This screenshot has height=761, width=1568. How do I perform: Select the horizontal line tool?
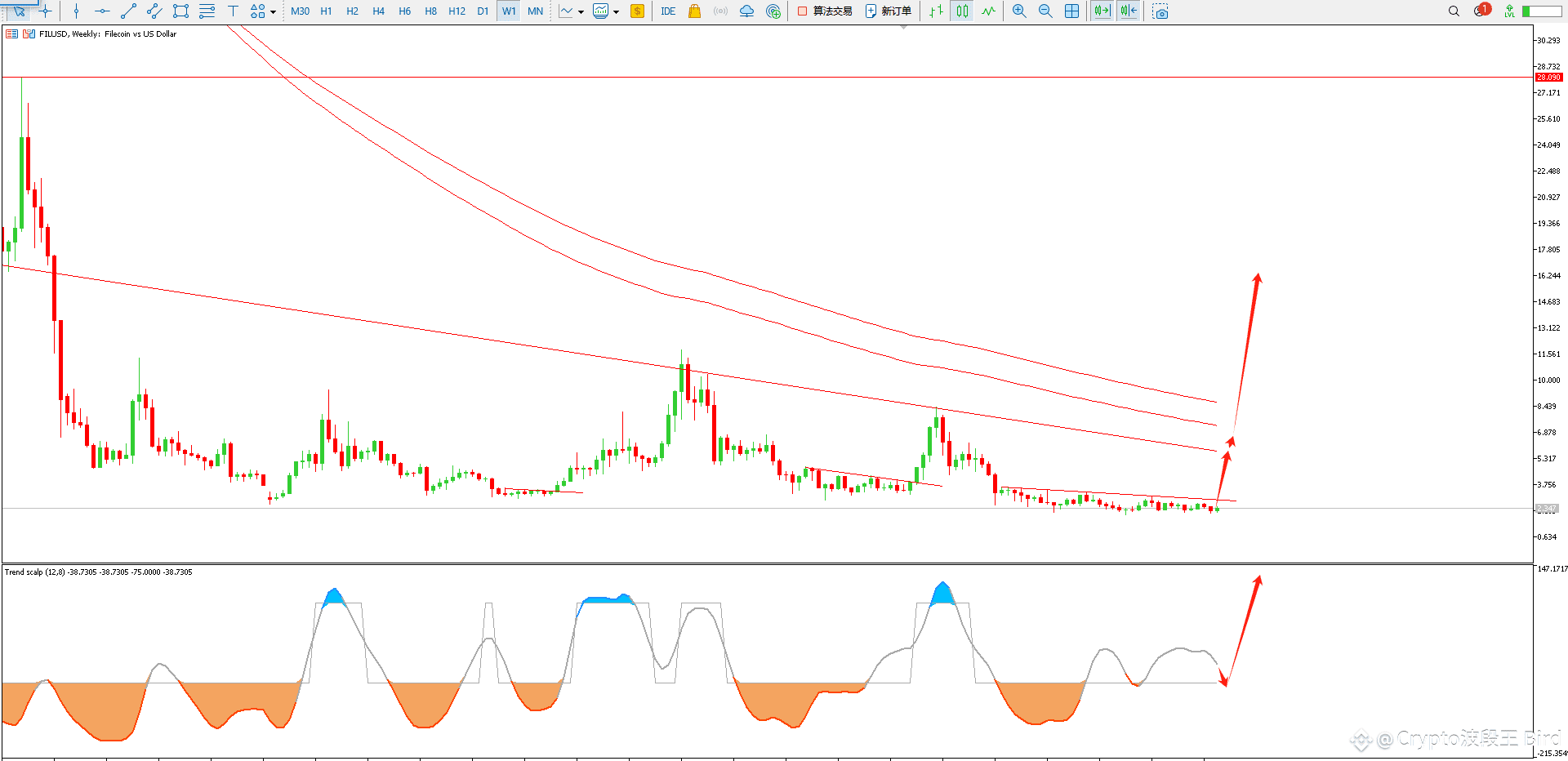(102, 11)
